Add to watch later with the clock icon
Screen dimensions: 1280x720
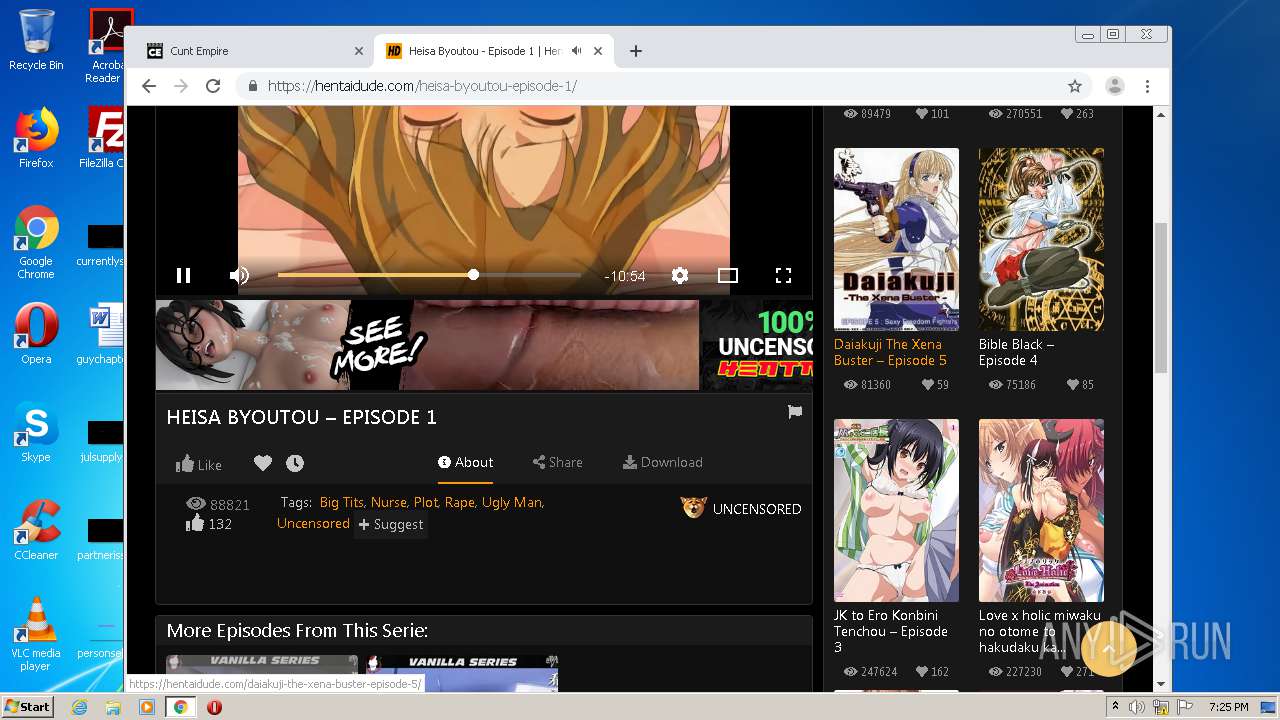point(295,463)
